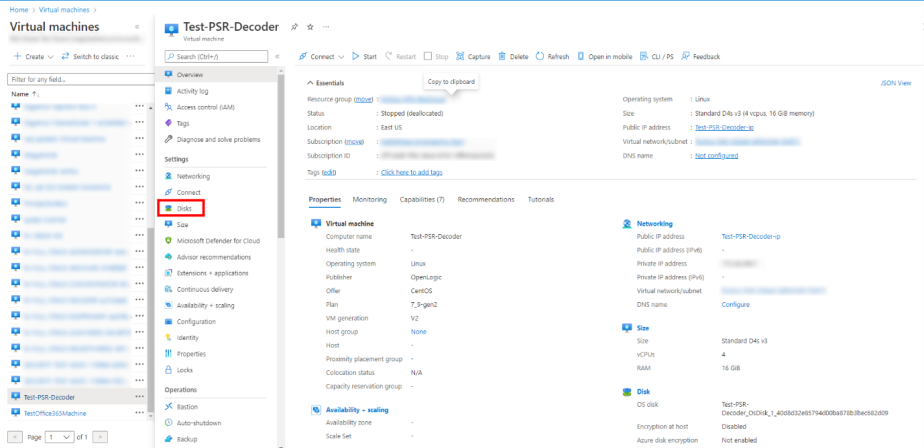Click the Configuration sidebar icon

169,321
